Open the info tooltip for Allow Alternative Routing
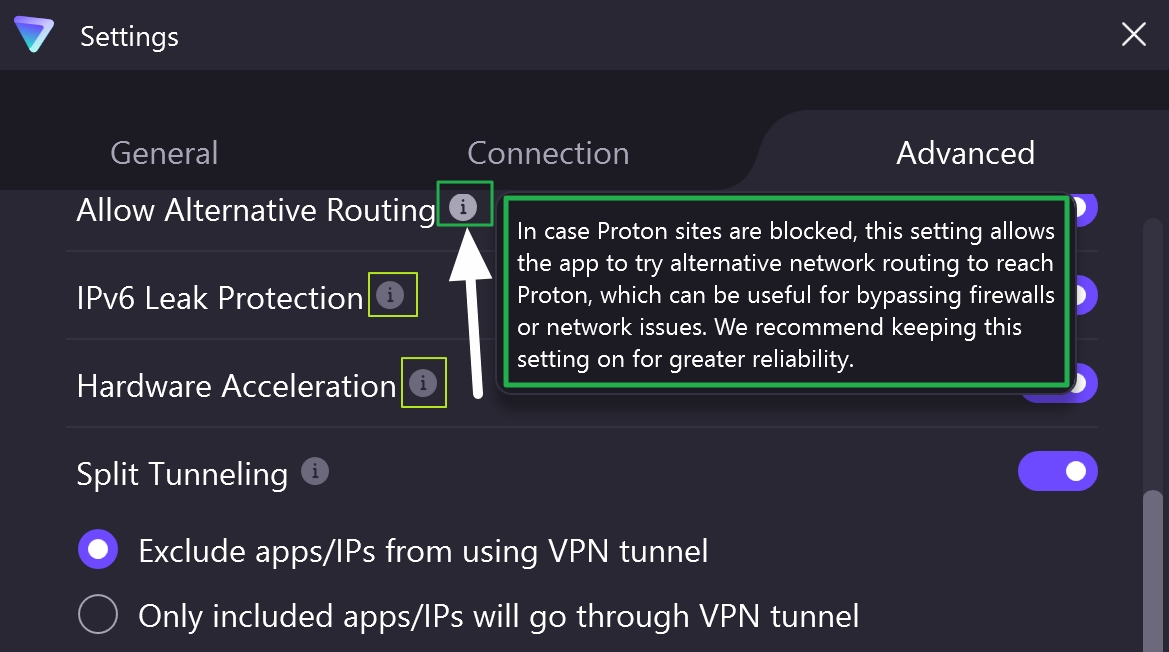Screen dimensions: 1169x652 (464, 205)
